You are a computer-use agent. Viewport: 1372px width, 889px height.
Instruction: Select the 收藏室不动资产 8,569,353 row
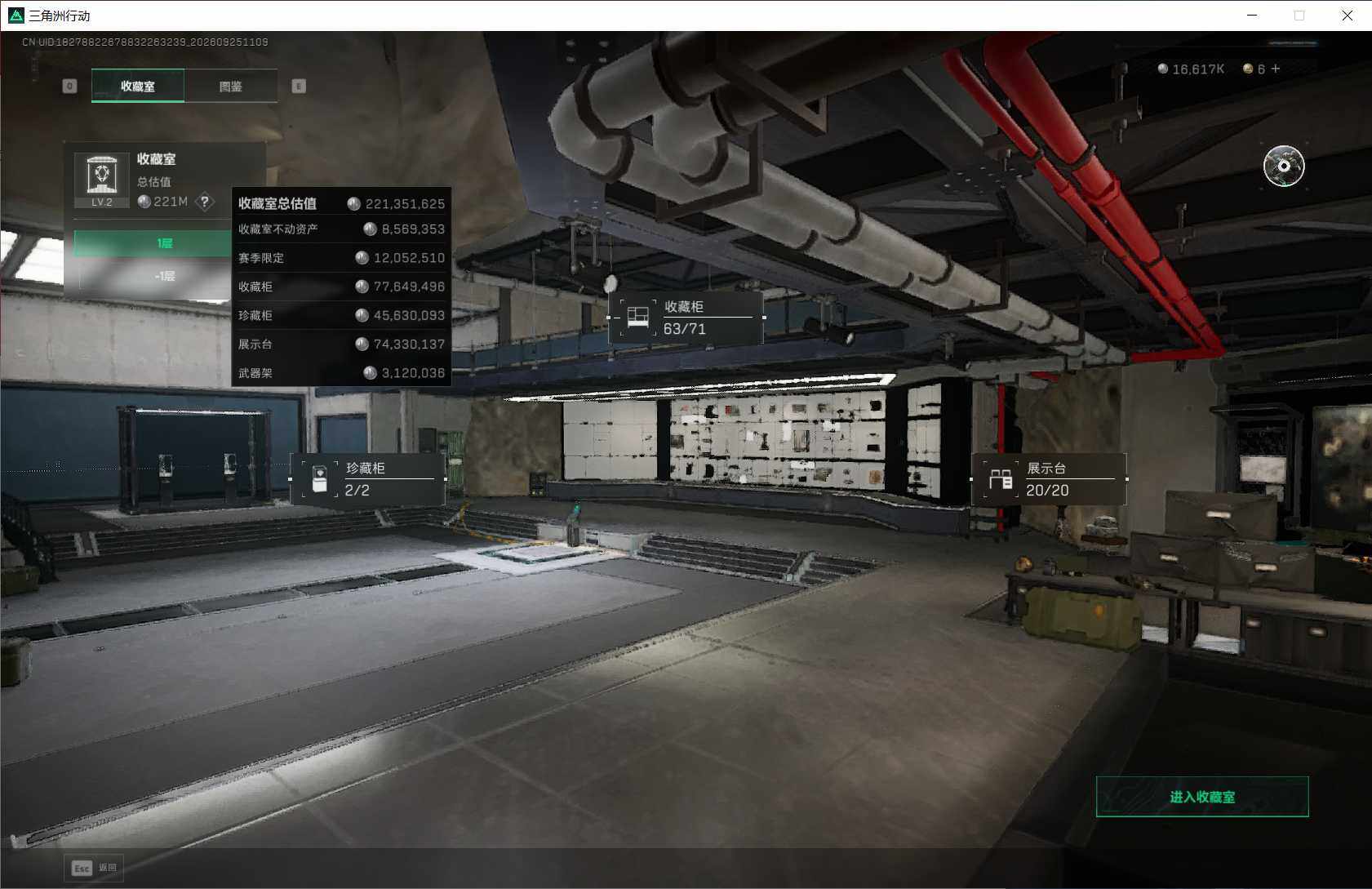tap(341, 229)
